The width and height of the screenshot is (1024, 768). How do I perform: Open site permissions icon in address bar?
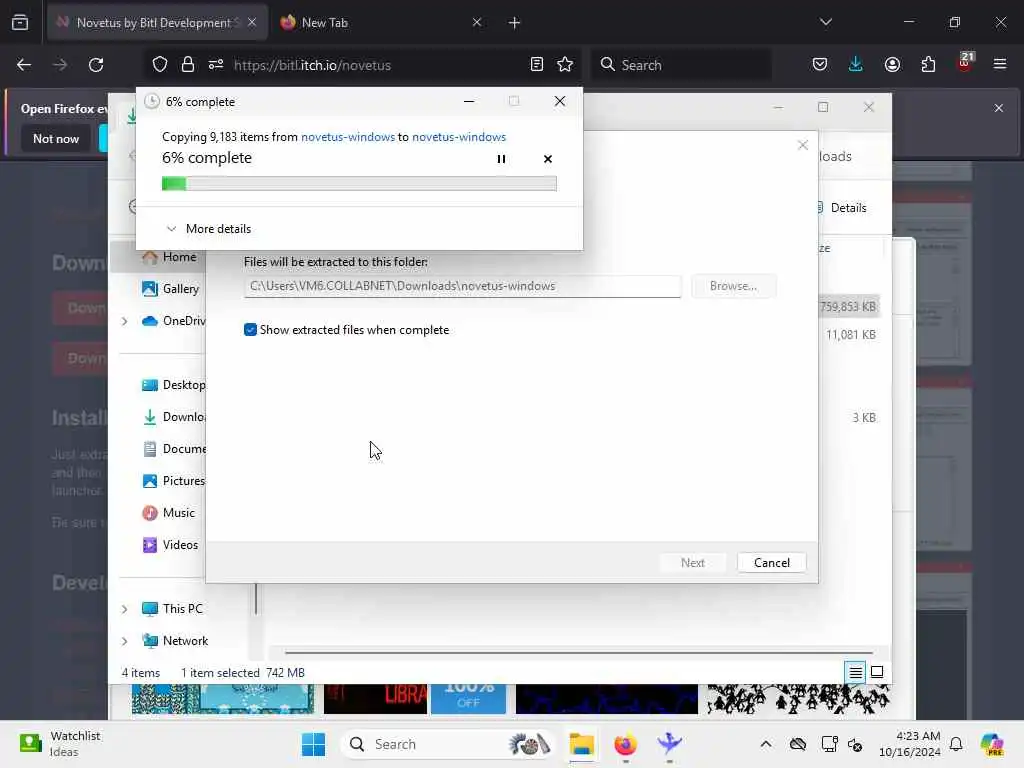point(216,65)
